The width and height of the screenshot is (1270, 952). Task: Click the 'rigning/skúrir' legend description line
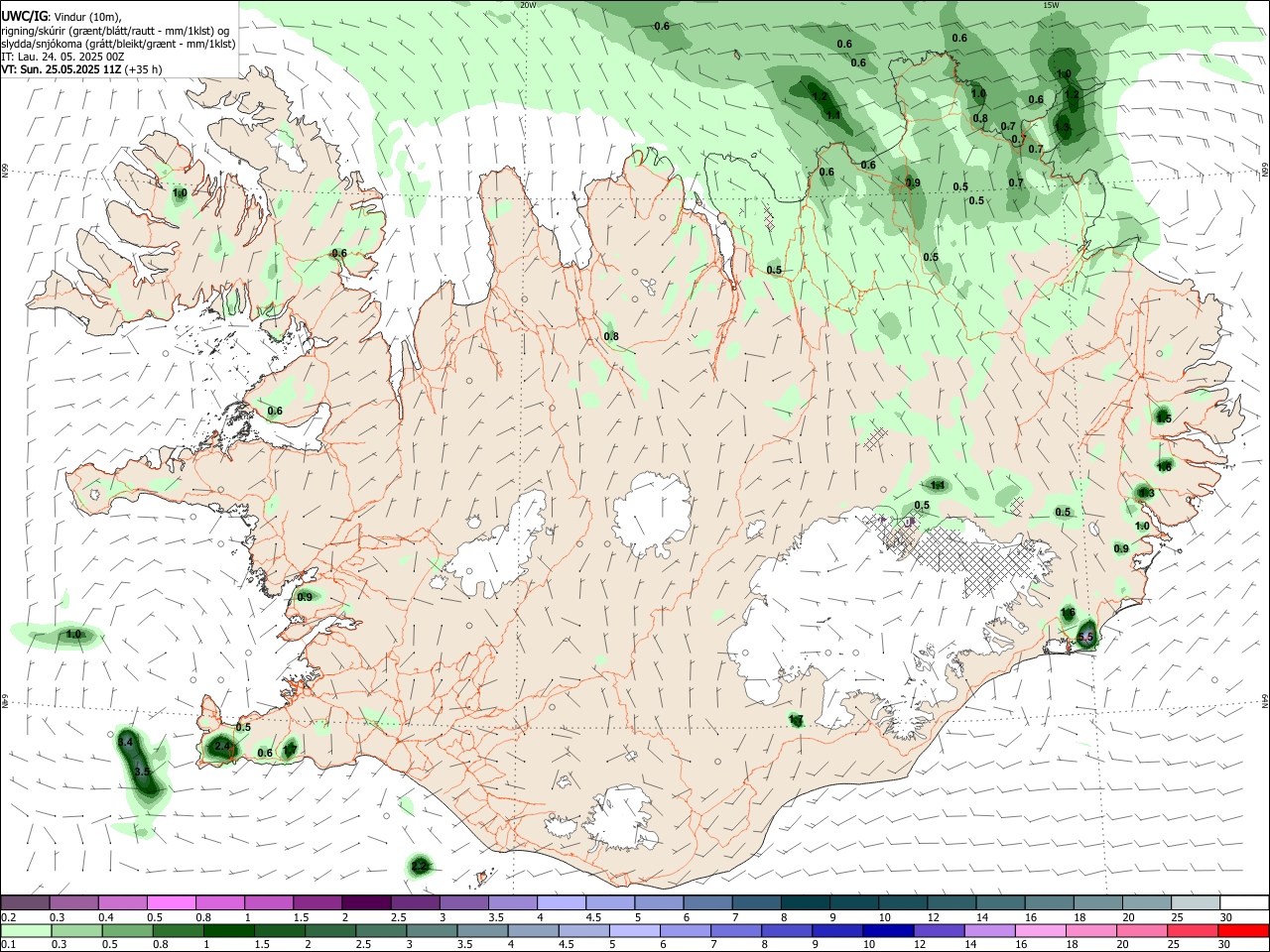[x=115, y=31]
